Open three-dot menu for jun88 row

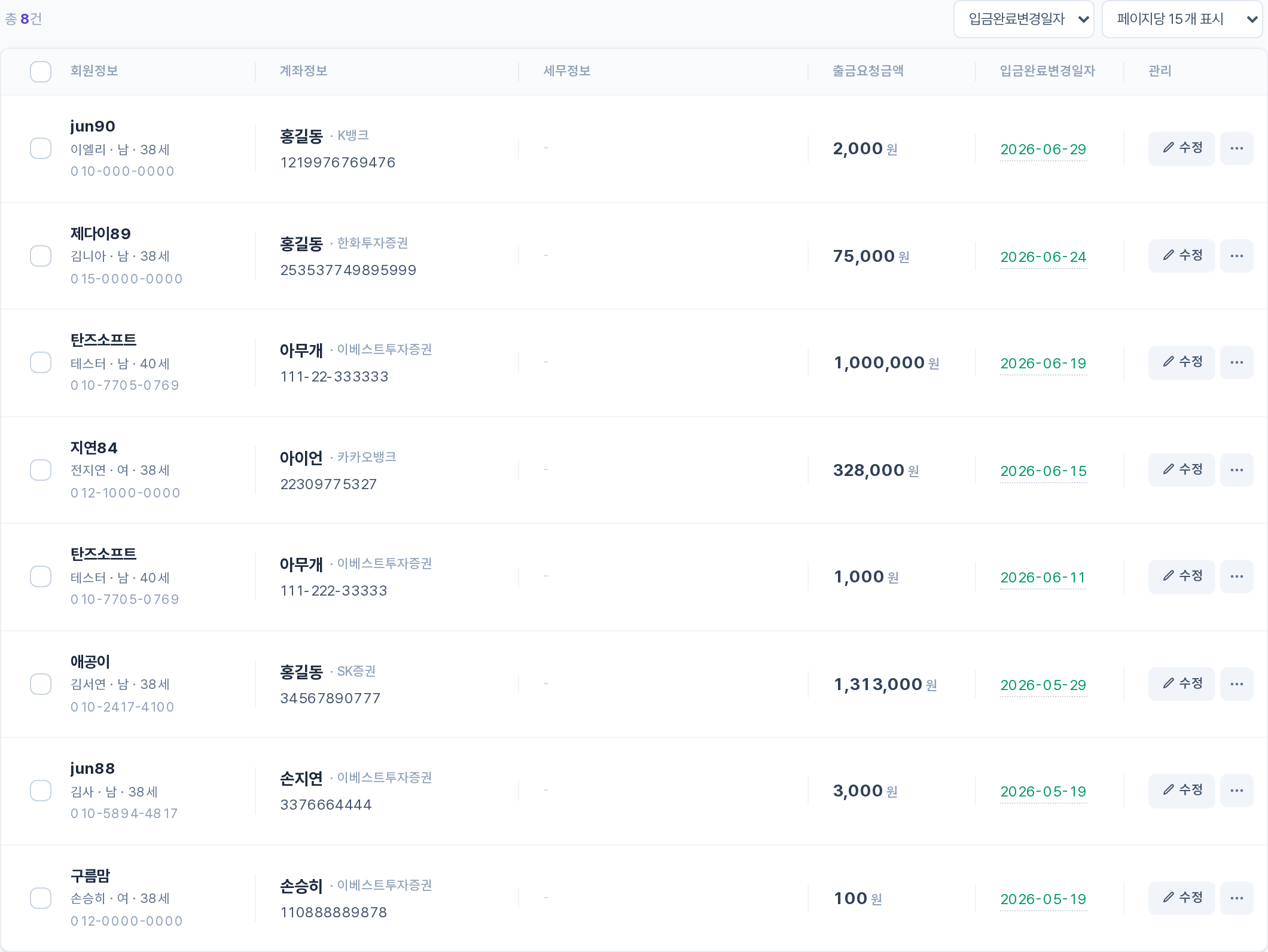pos(1236,791)
